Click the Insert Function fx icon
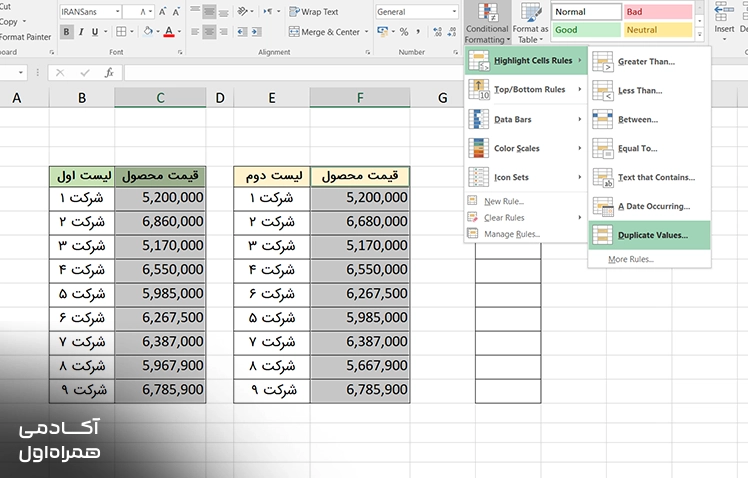The width and height of the screenshot is (748, 478). click(109, 73)
